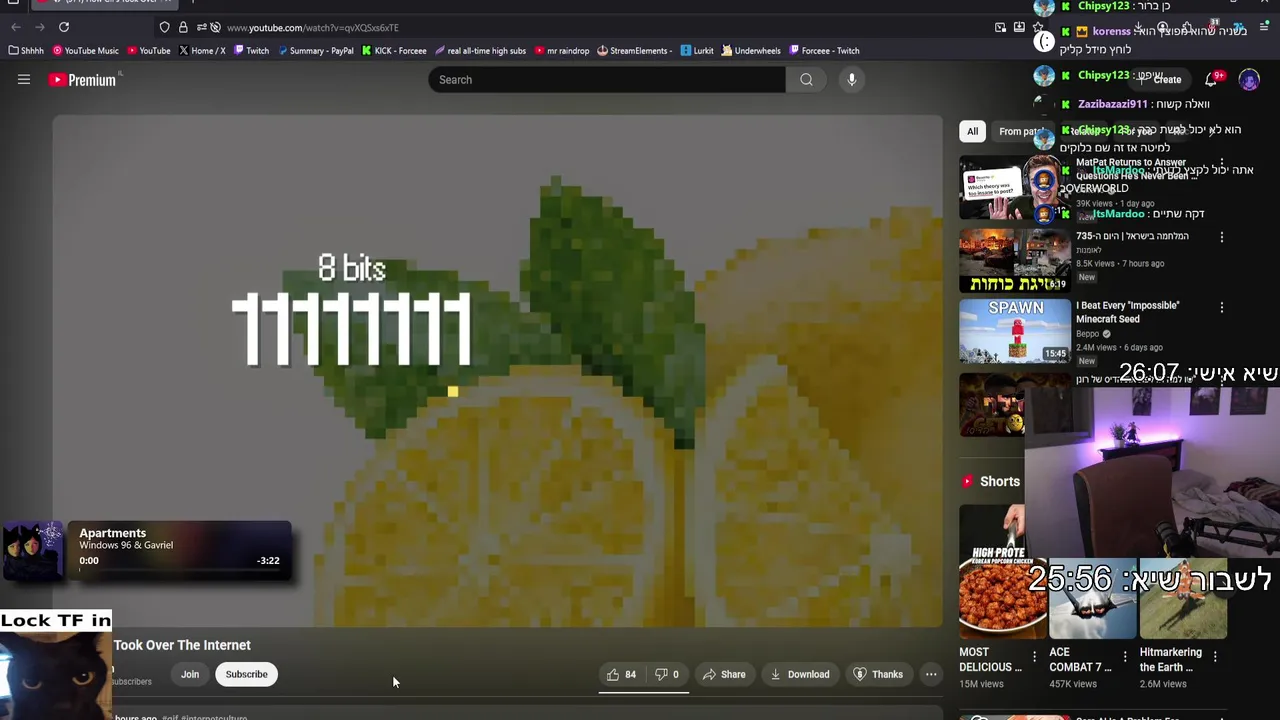The width and height of the screenshot is (1280, 720).
Task: Open the Shhhh bookmark
Action: 26,51
